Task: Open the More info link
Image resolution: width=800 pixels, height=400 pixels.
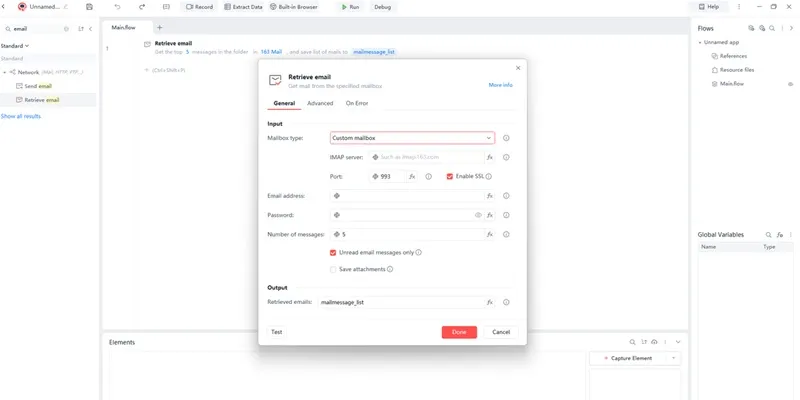Action: point(501,85)
